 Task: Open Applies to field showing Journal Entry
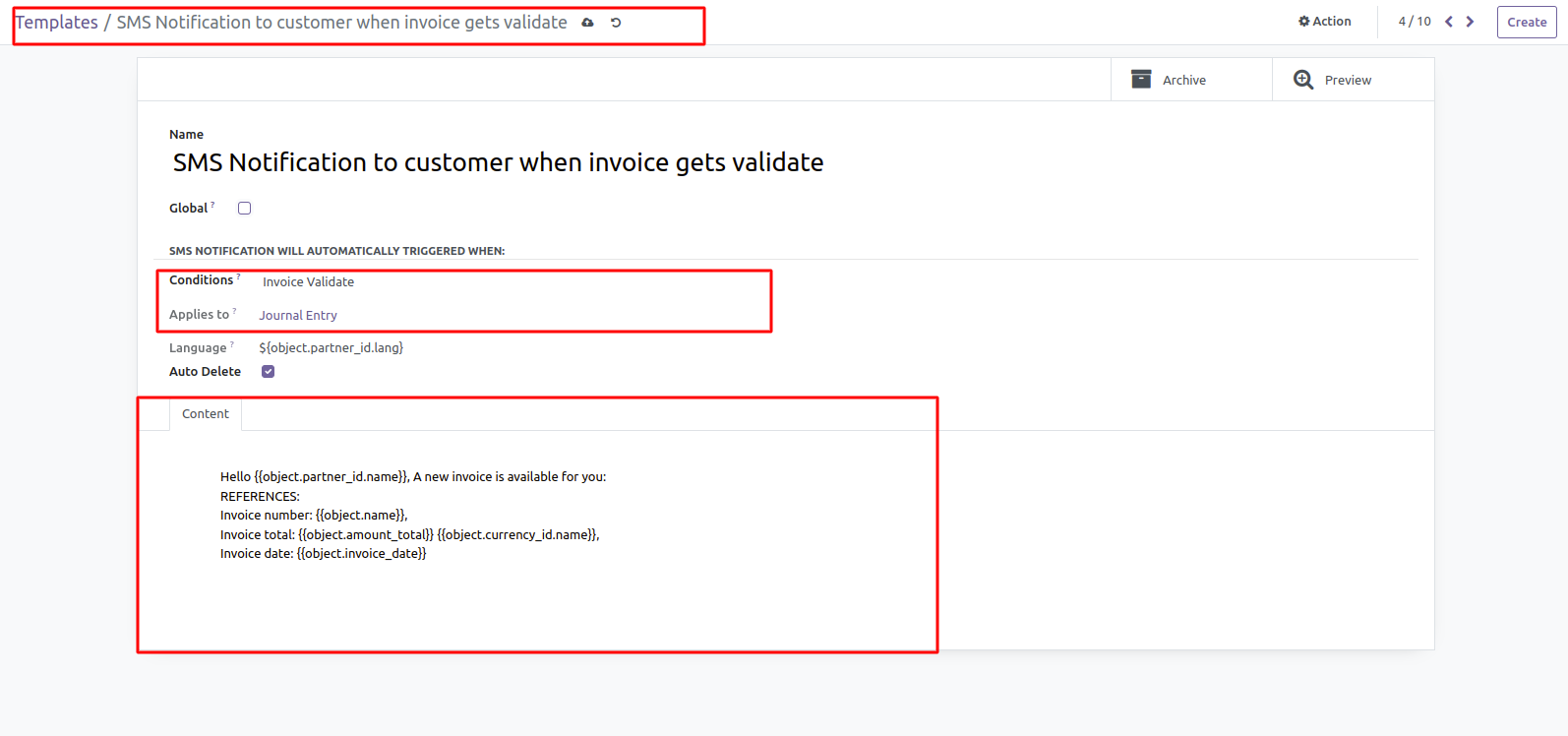[298, 316]
